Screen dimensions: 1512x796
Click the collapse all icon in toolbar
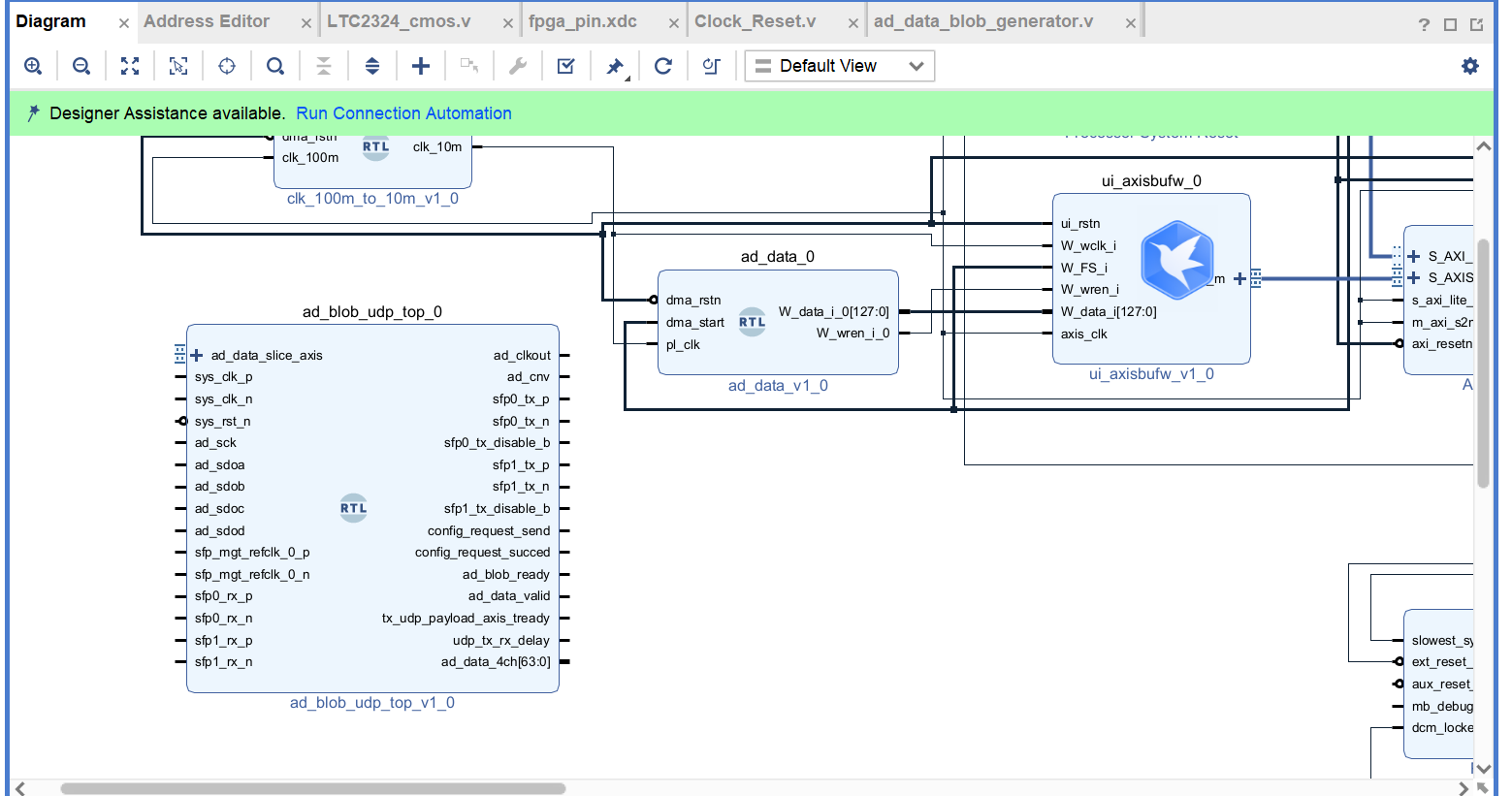point(324,66)
